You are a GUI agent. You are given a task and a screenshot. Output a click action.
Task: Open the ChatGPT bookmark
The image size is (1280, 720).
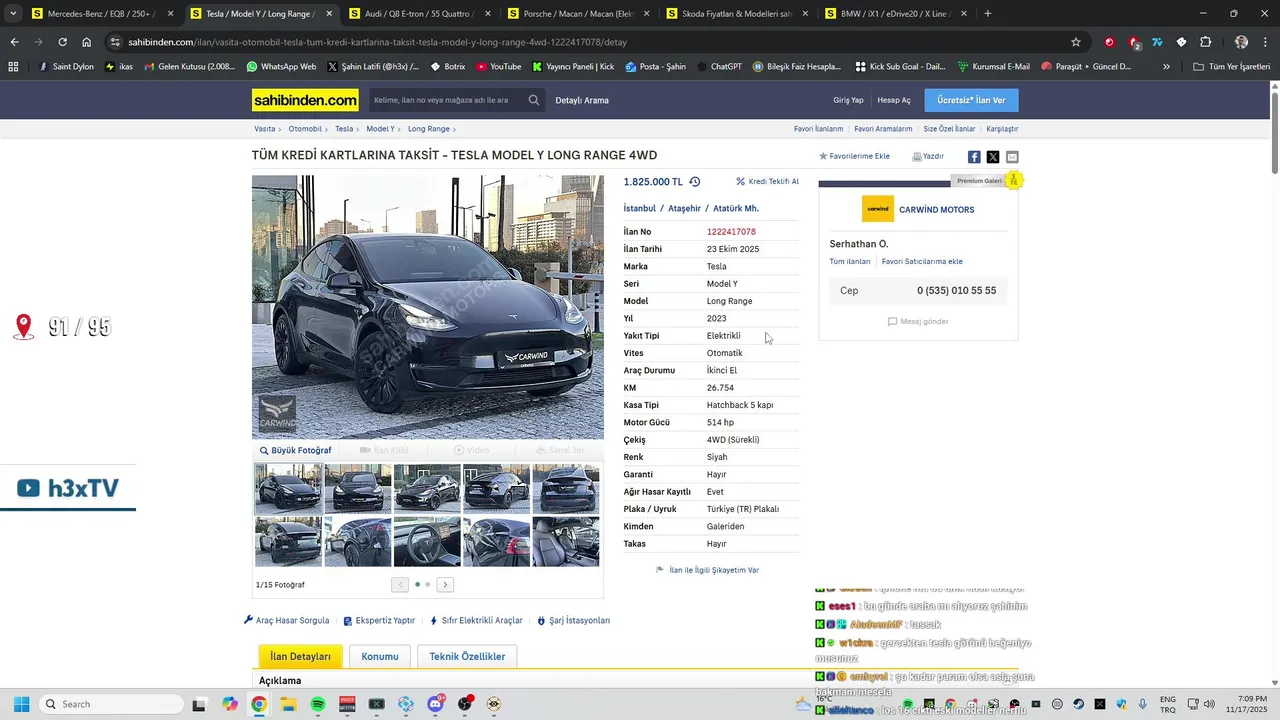tap(718, 66)
